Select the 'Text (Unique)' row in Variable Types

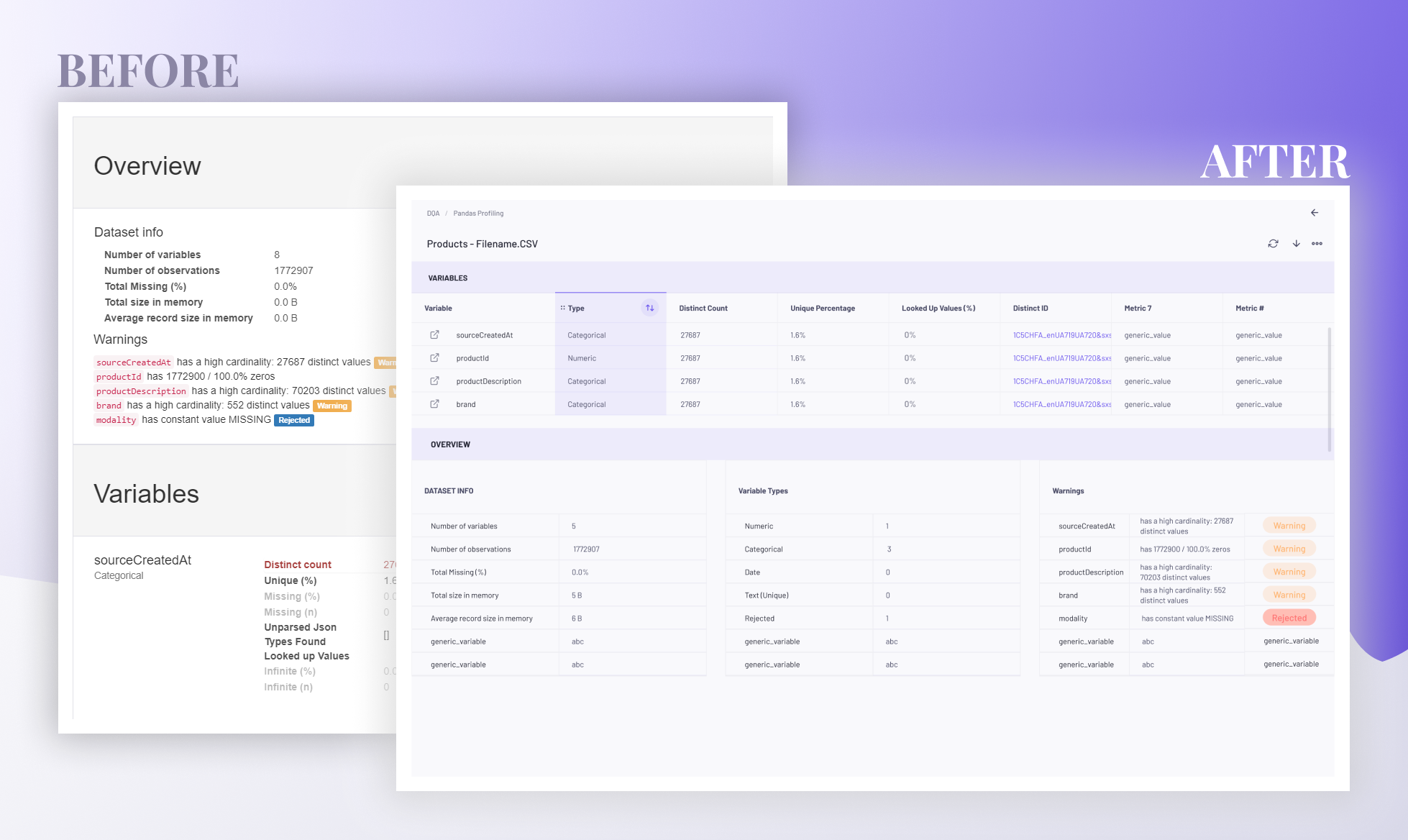[x=873, y=595]
